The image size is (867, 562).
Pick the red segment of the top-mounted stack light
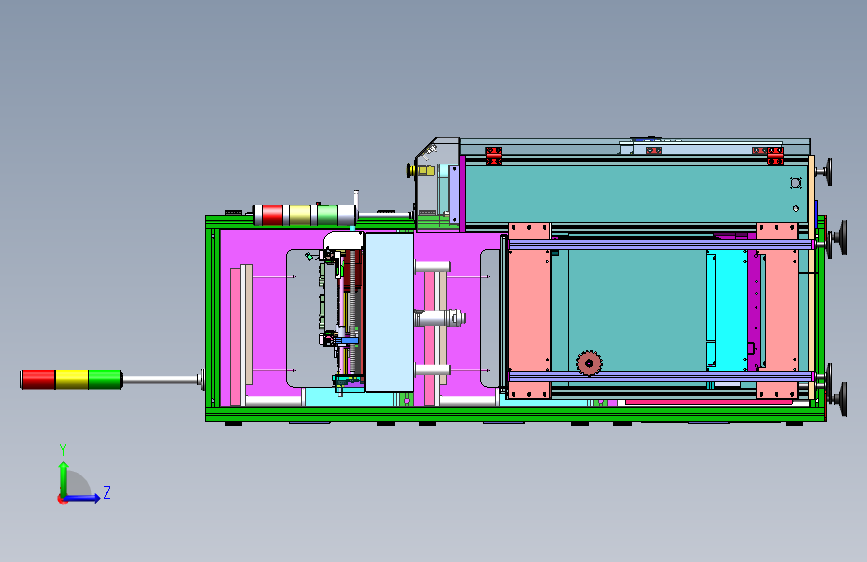click(272, 215)
